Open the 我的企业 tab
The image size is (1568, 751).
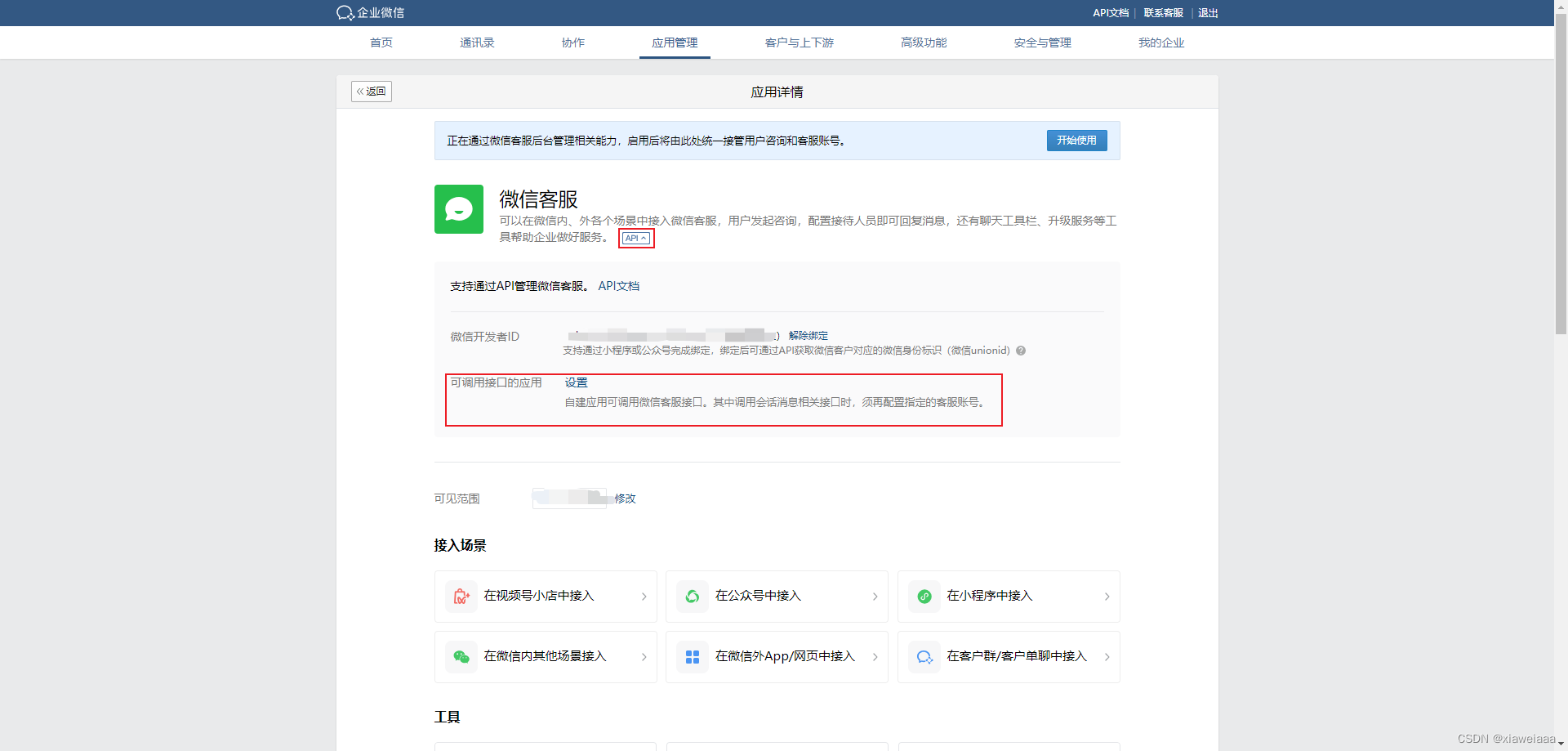(x=1161, y=42)
